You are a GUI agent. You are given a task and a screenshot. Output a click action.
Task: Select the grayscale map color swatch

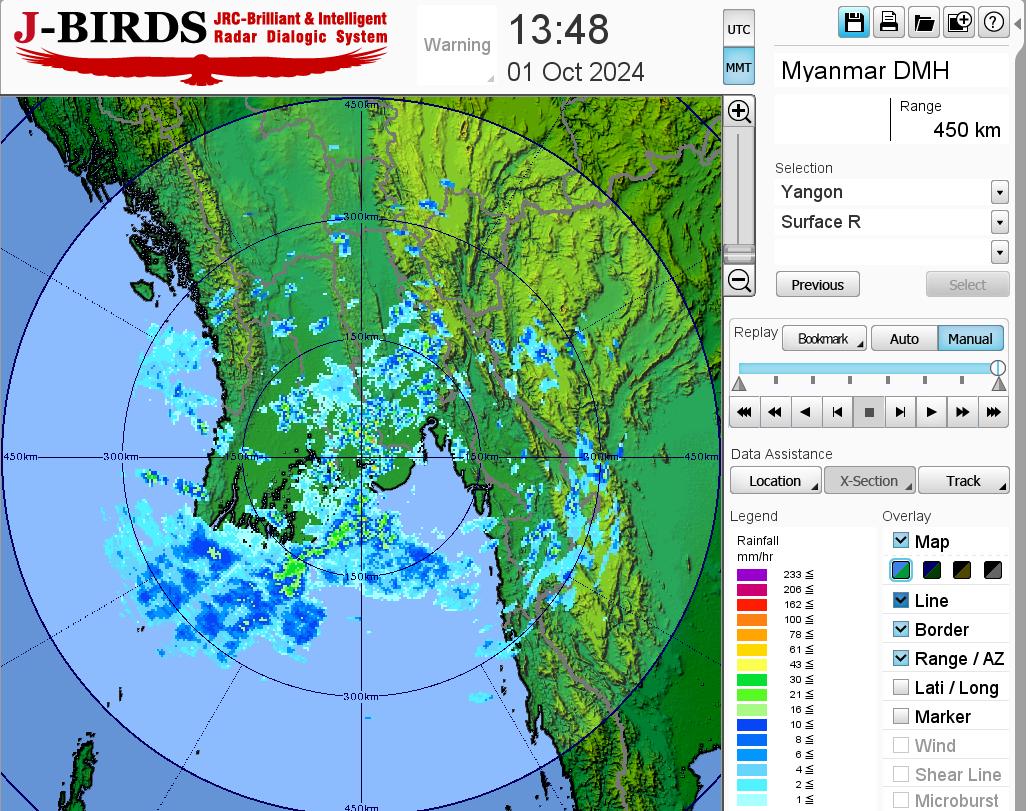tap(993, 571)
